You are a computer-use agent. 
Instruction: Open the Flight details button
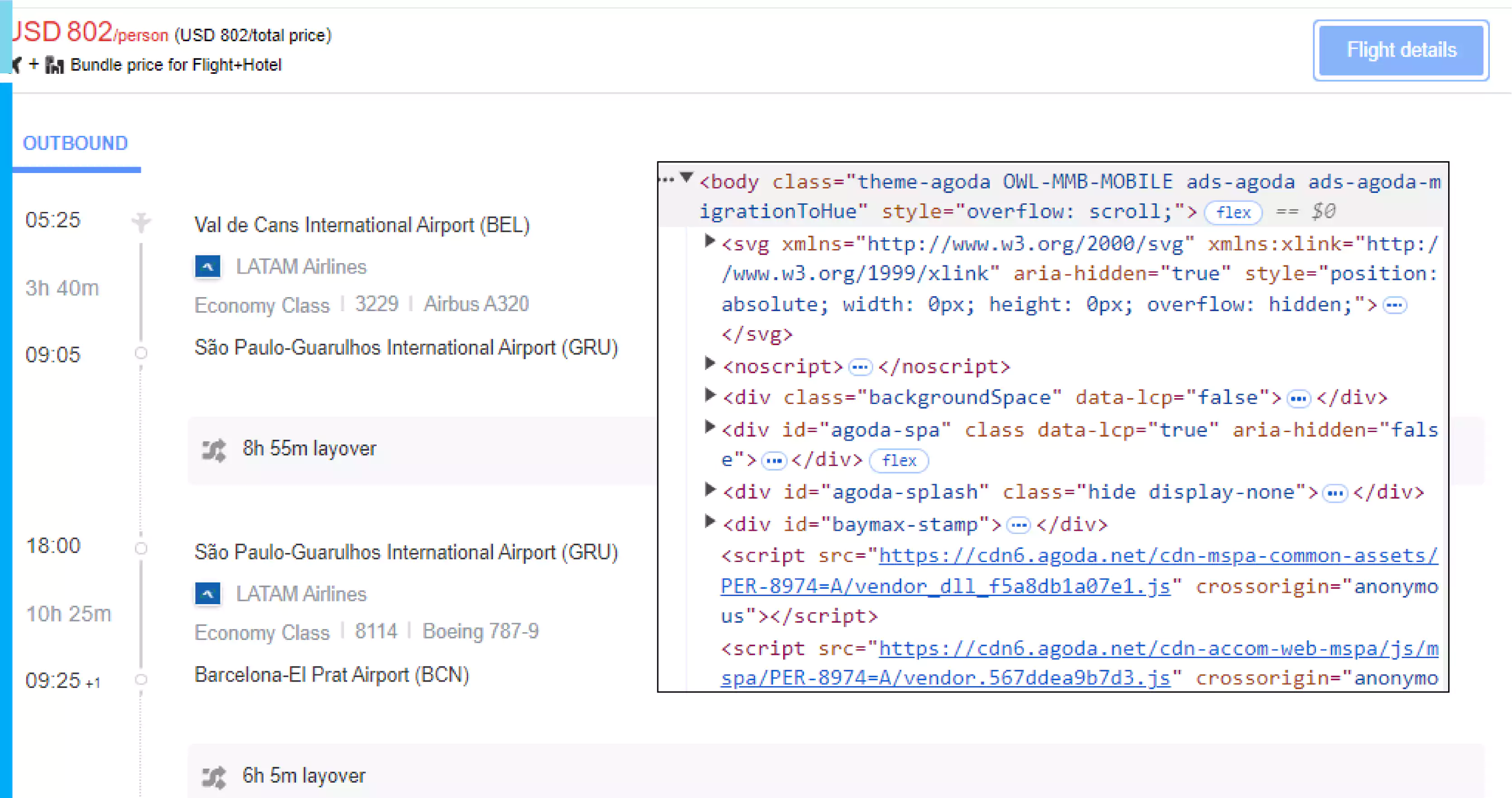(1401, 50)
